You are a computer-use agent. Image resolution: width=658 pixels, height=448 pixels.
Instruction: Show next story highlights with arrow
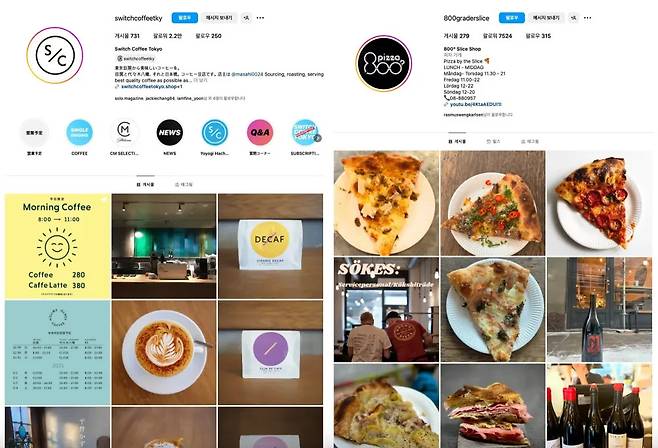[x=318, y=138]
